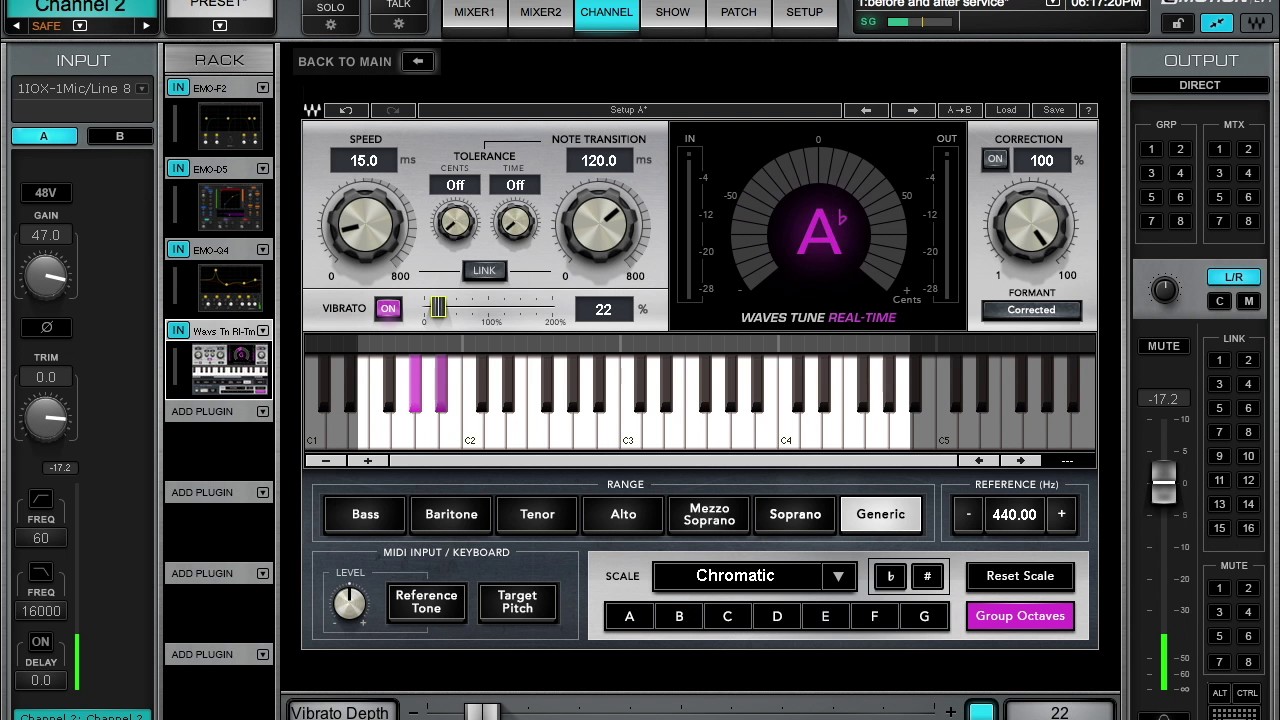Screen dimensions: 1280x720
Task: Switch to the MIXER1 tab
Action: [474, 12]
